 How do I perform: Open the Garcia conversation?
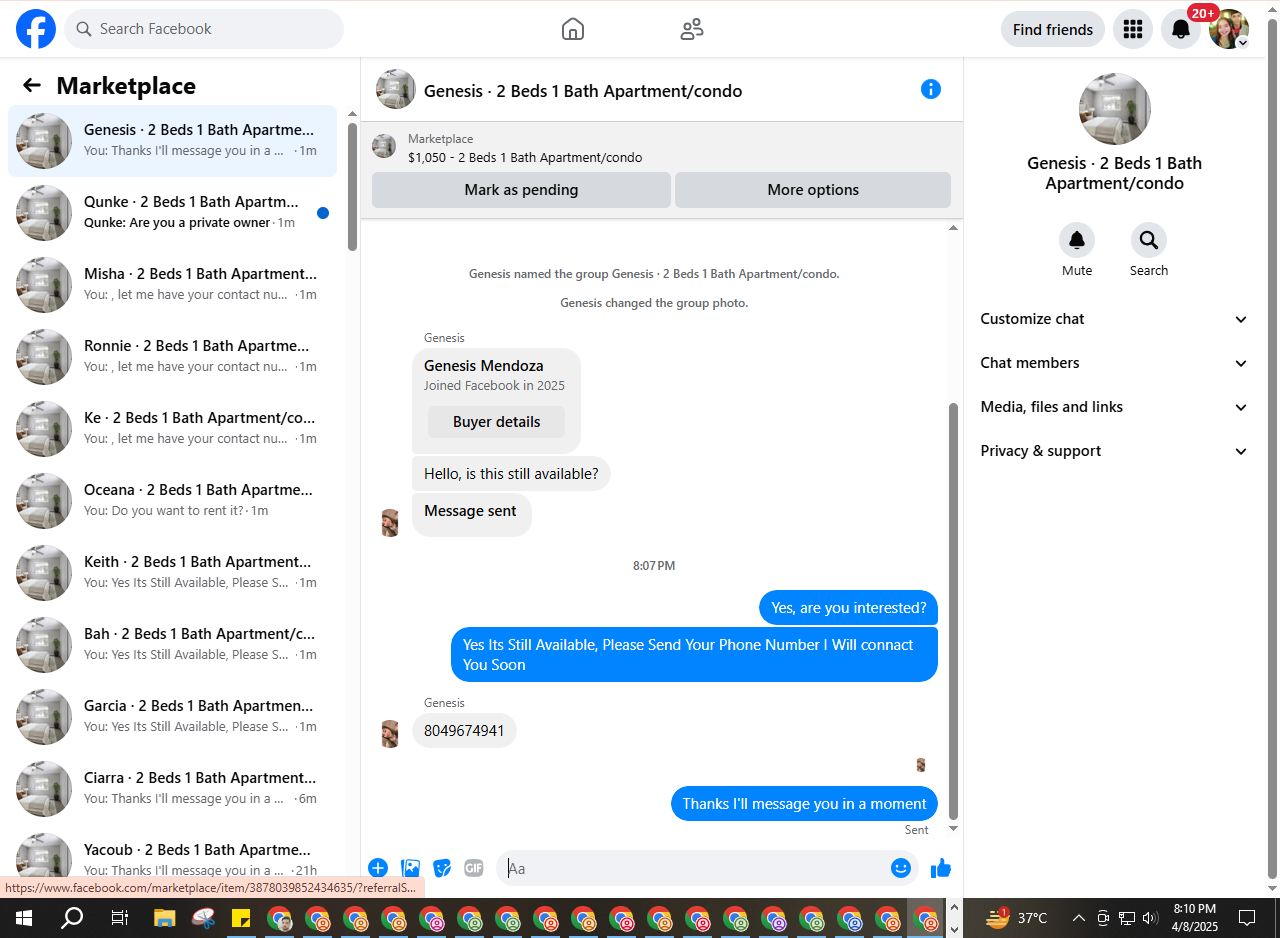click(x=172, y=717)
